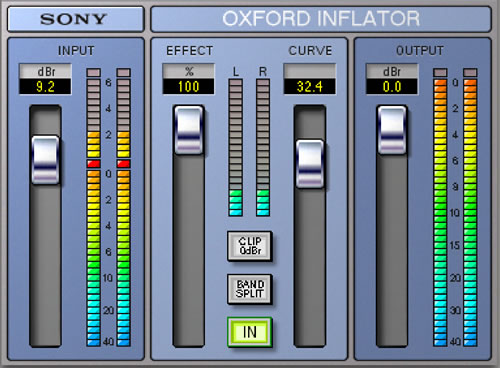Image resolution: width=500 pixels, height=368 pixels.
Task: Click the SONY logo panel
Action: pyautogui.click(x=76, y=19)
